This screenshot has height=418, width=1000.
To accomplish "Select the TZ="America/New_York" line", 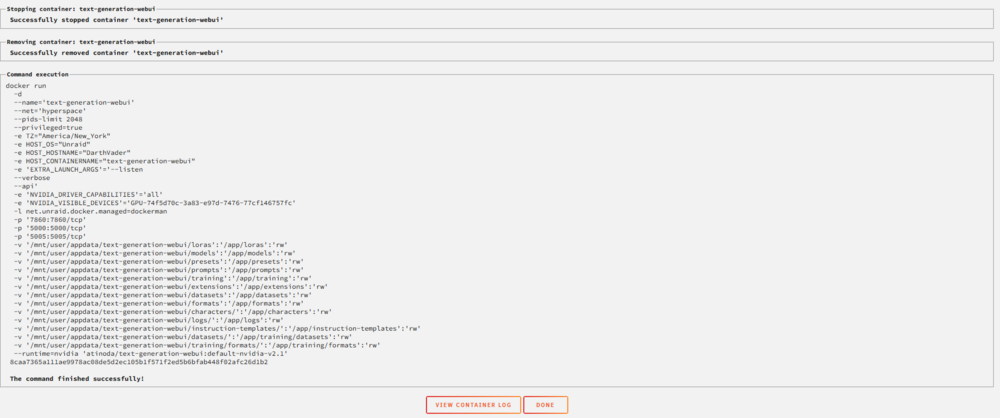I will pos(62,135).
